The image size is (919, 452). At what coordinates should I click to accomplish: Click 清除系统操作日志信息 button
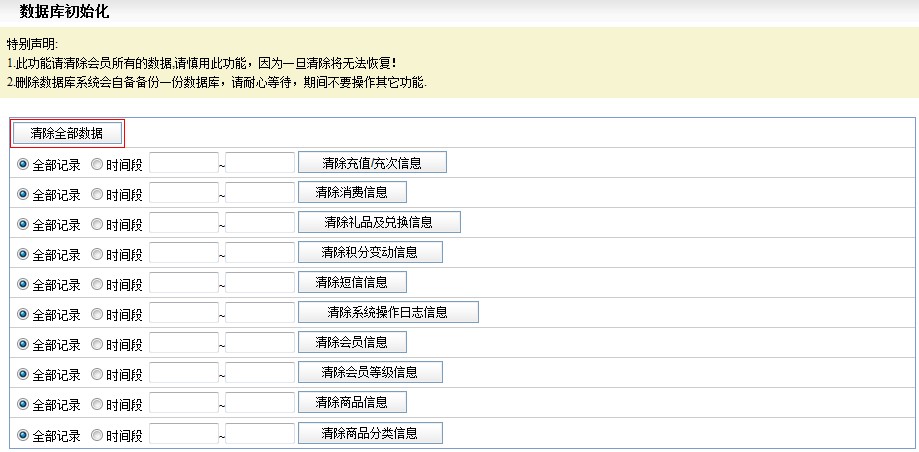point(388,312)
